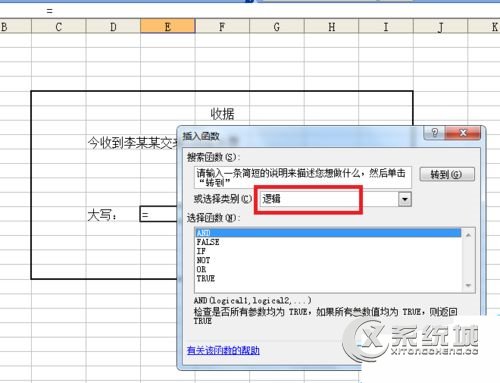
Task: Click the 转到 (Go) button
Action: click(x=447, y=174)
